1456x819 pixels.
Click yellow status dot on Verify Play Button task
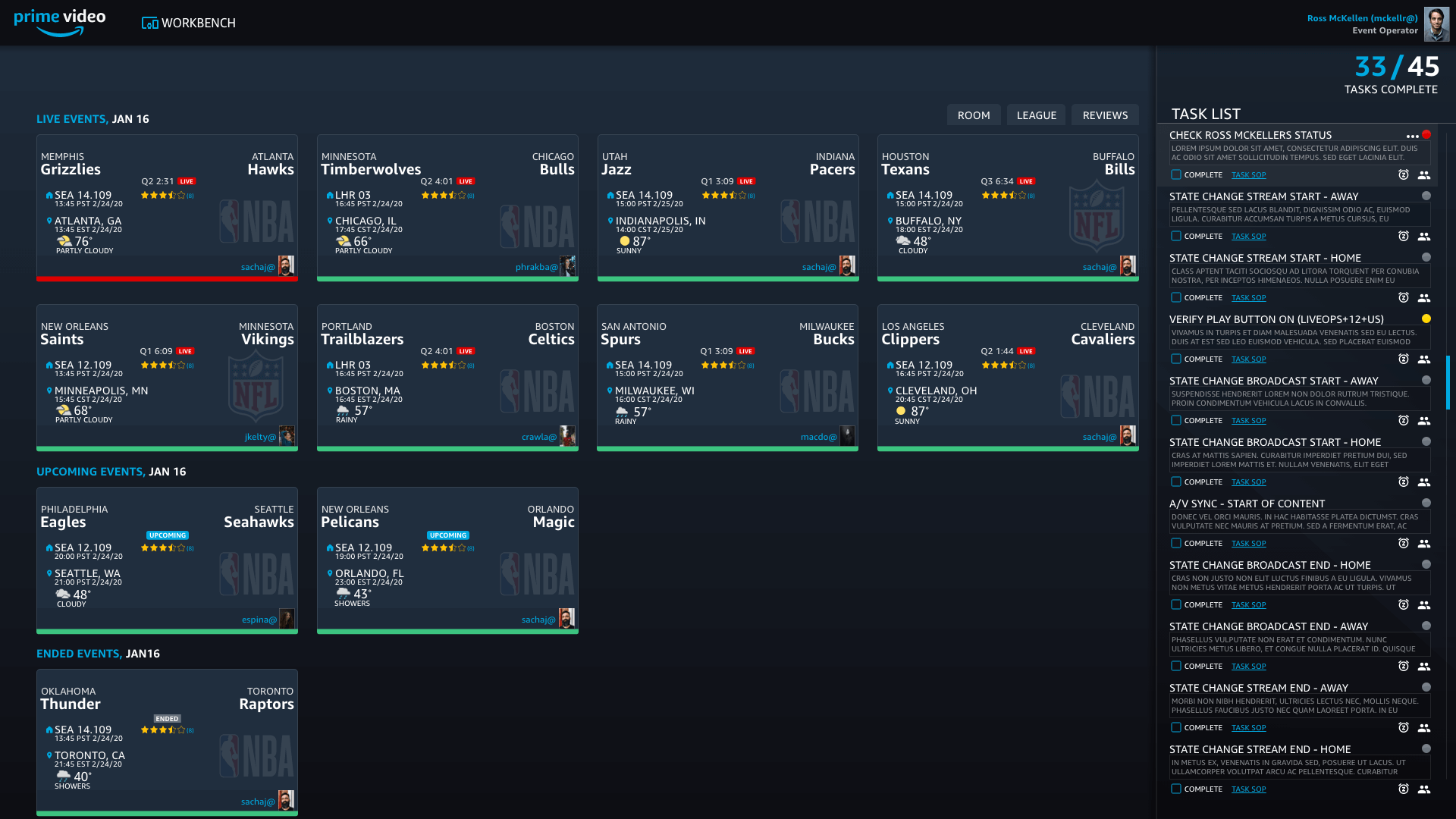(1426, 319)
